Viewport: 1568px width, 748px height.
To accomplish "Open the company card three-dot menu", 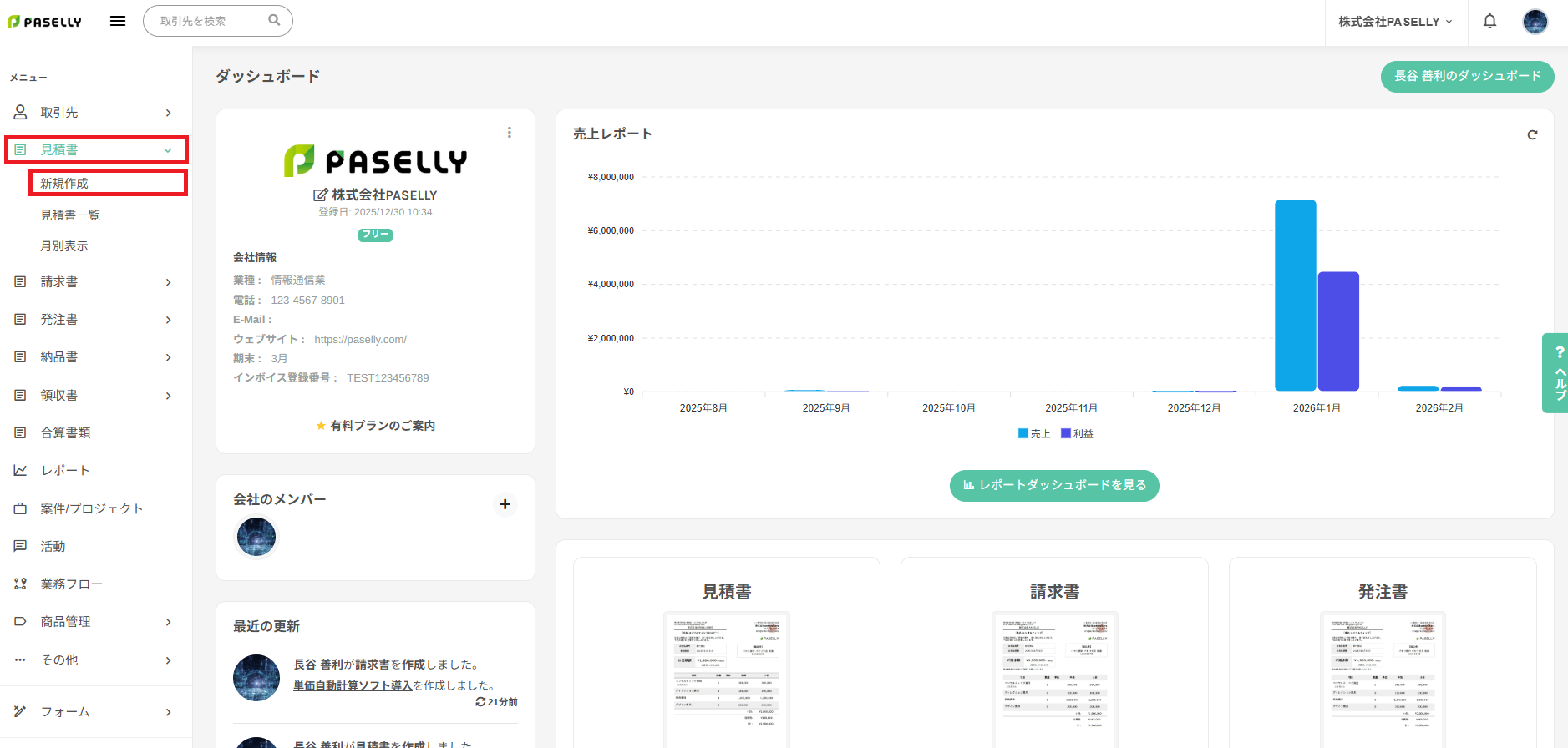I will click(509, 133).
